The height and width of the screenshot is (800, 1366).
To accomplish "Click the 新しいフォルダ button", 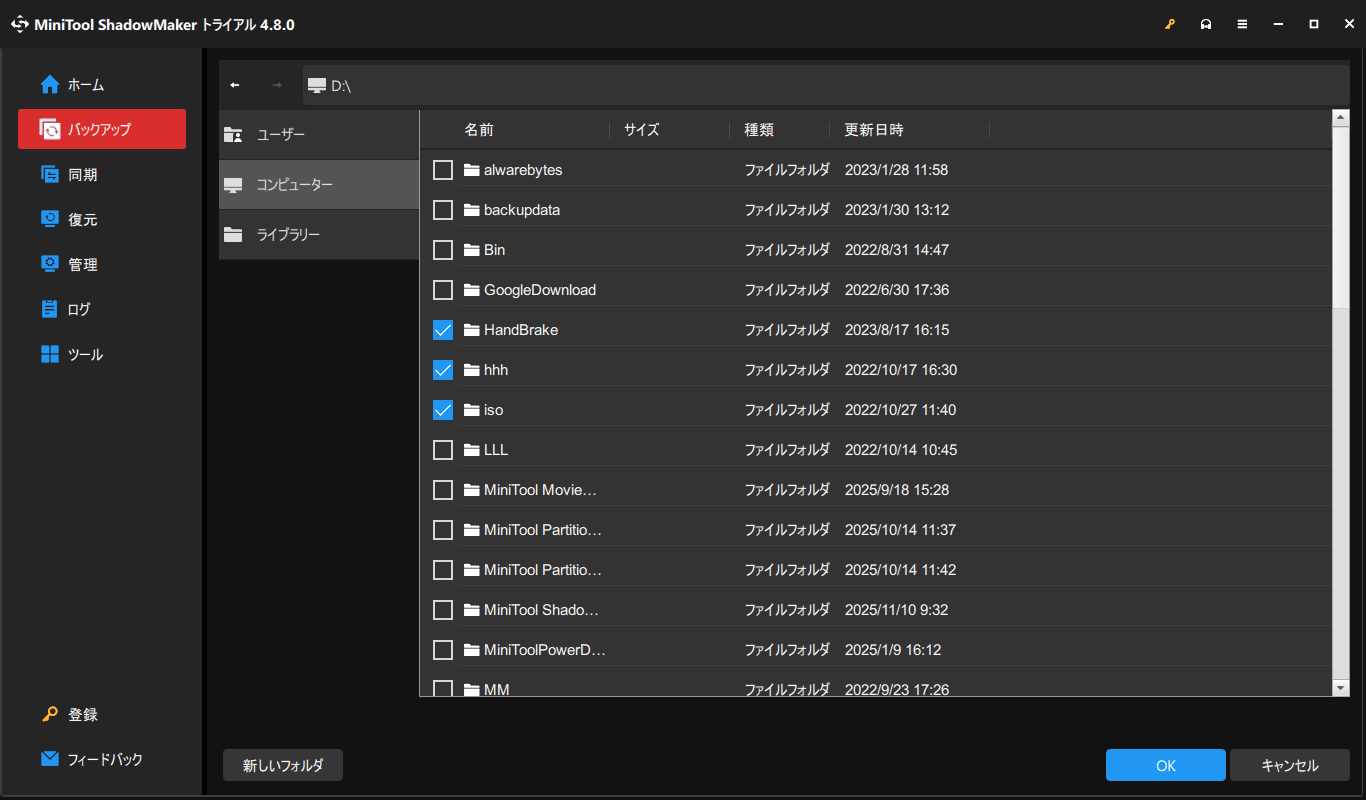I will click(x=282, y=765).
